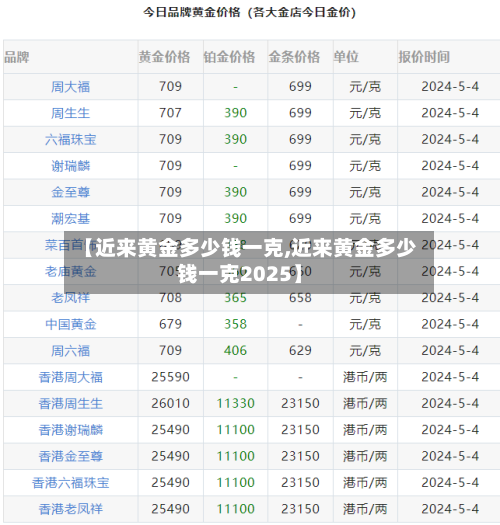This screenshot has width=500, height=525.
Task: Open the 香港周生生 brand link
Action: click(x=70, y=403)
